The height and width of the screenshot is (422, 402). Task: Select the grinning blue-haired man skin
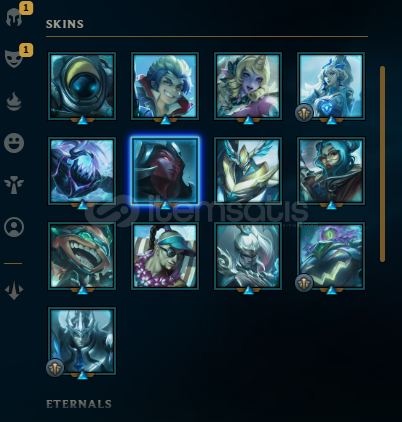pos(165,86)
